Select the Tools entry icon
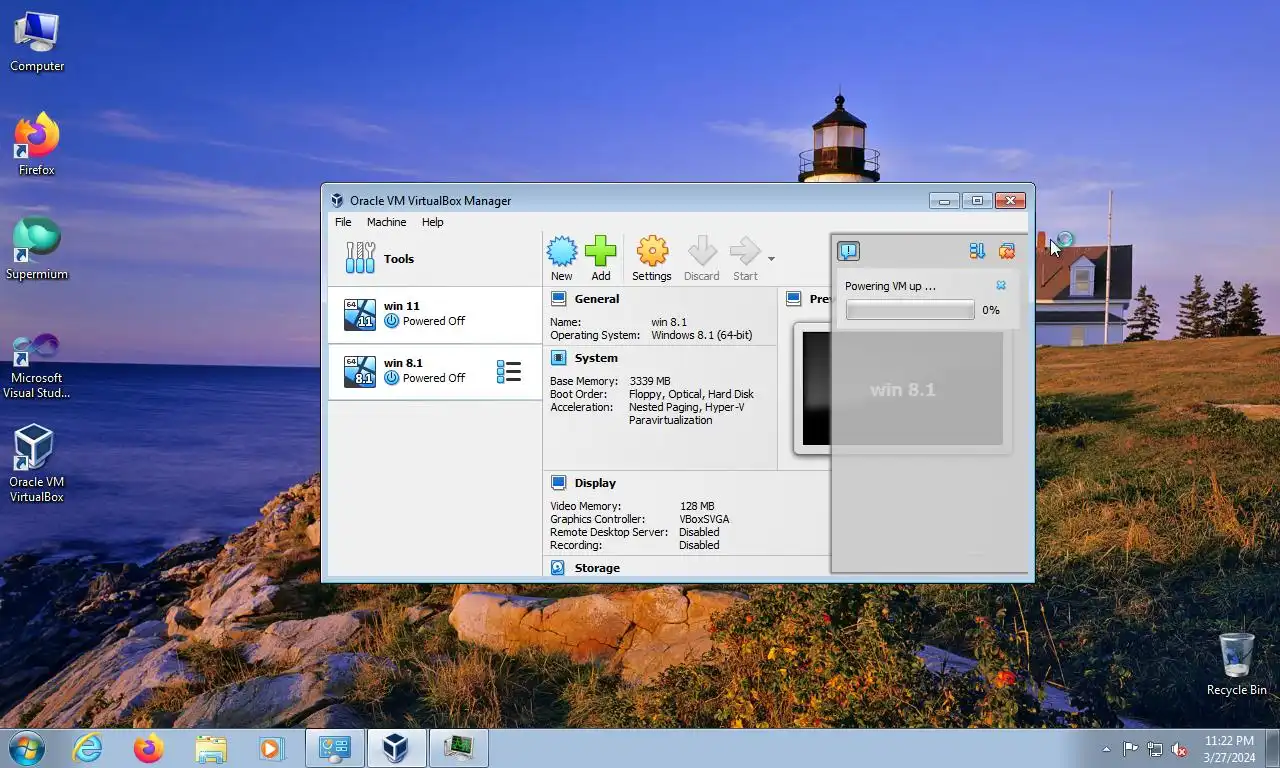Image resolution: width=1280 pixels, height=768 pixels. tap(360, 258)
